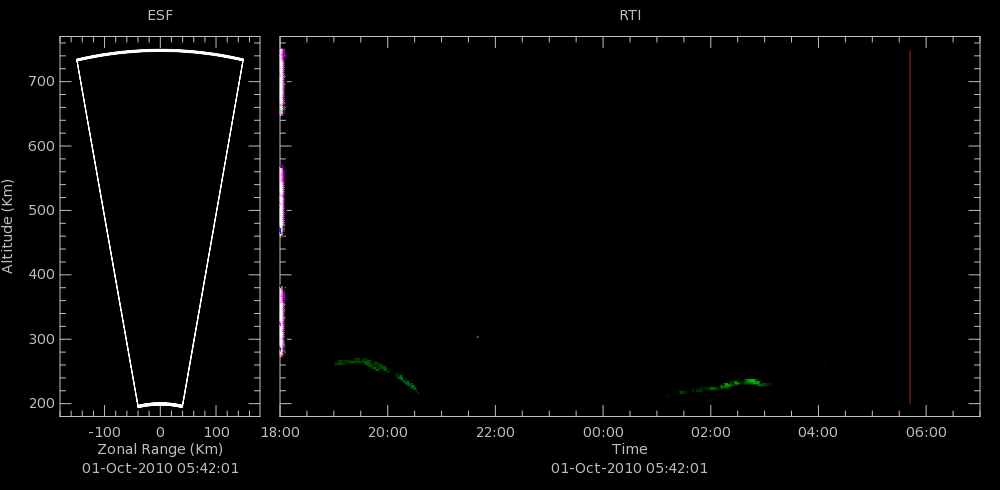
Task: Click the -100 zonal range tick label
Action: coord(103,433)
